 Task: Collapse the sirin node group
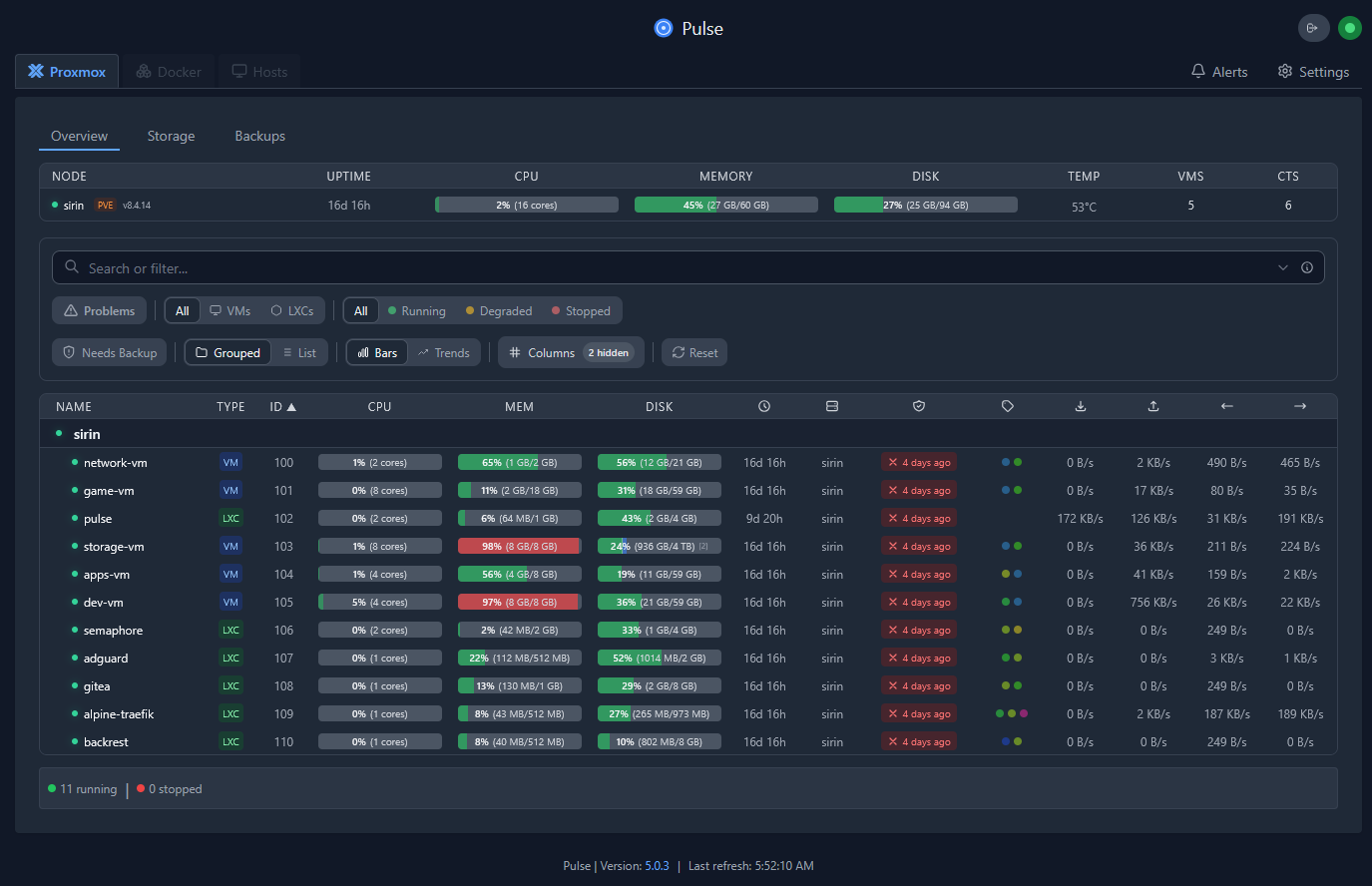pyautogui.click(x=87, y=434)
